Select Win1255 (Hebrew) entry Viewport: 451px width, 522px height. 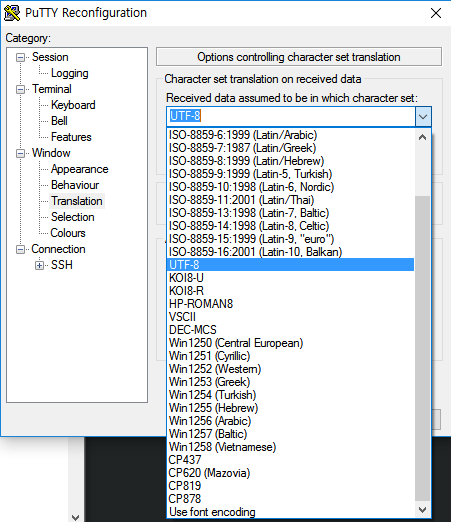290,408
